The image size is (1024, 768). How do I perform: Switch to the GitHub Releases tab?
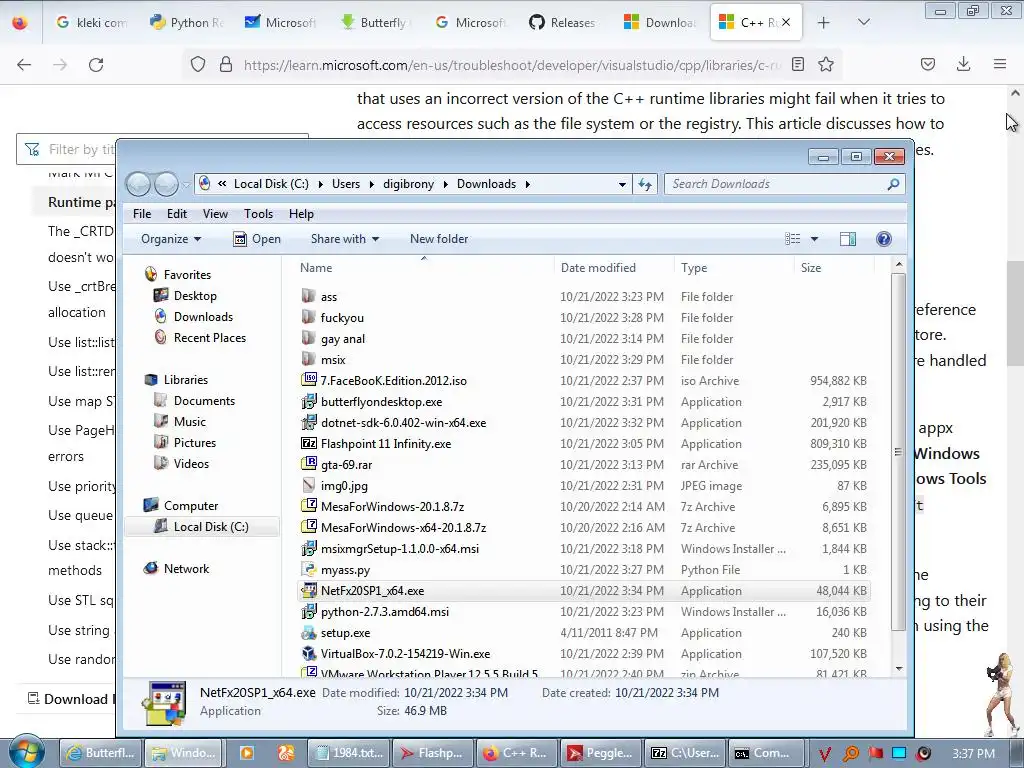[x=563, y=23]
